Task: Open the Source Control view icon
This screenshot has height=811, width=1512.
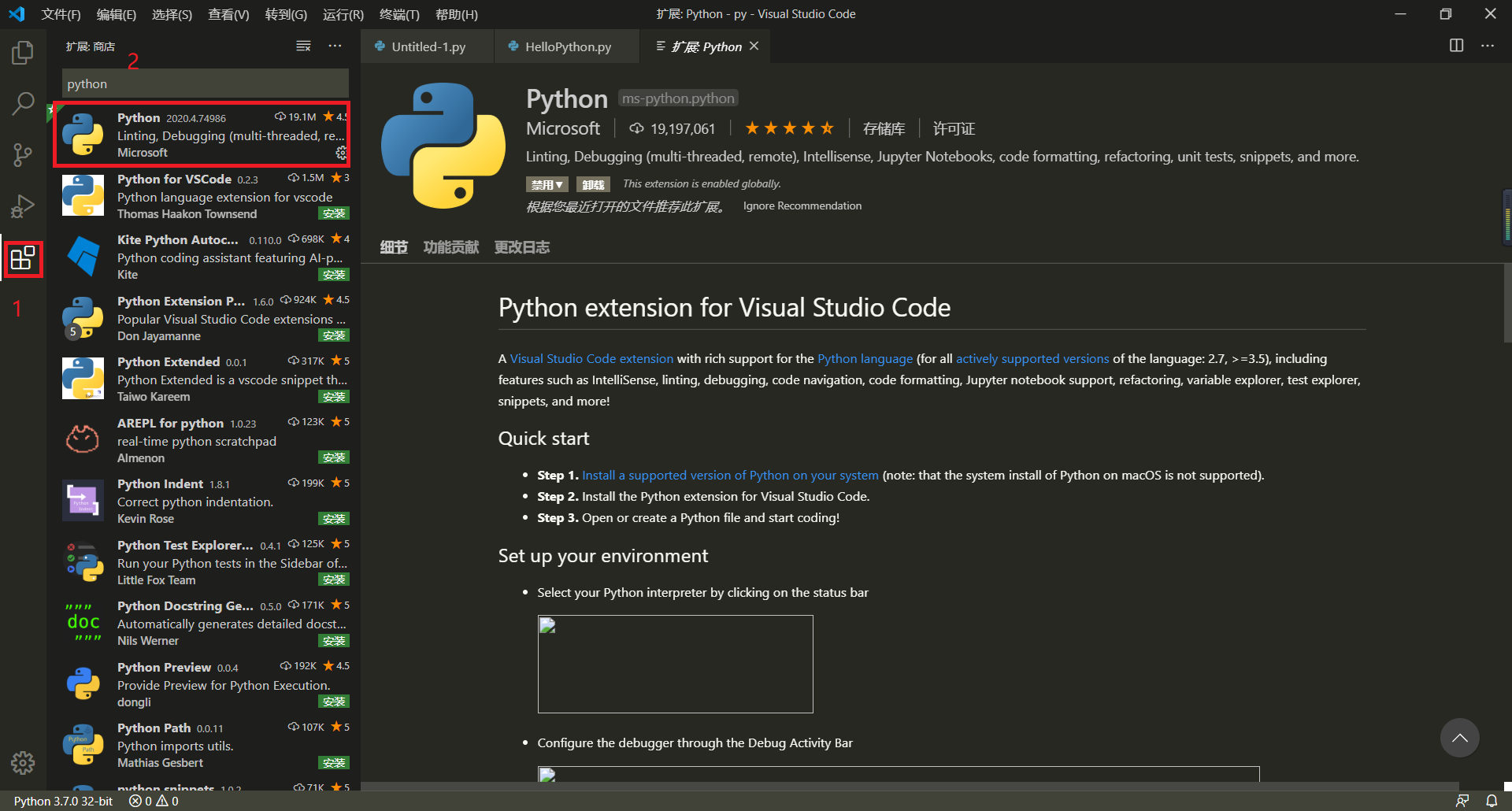Action: coord(23,154)
